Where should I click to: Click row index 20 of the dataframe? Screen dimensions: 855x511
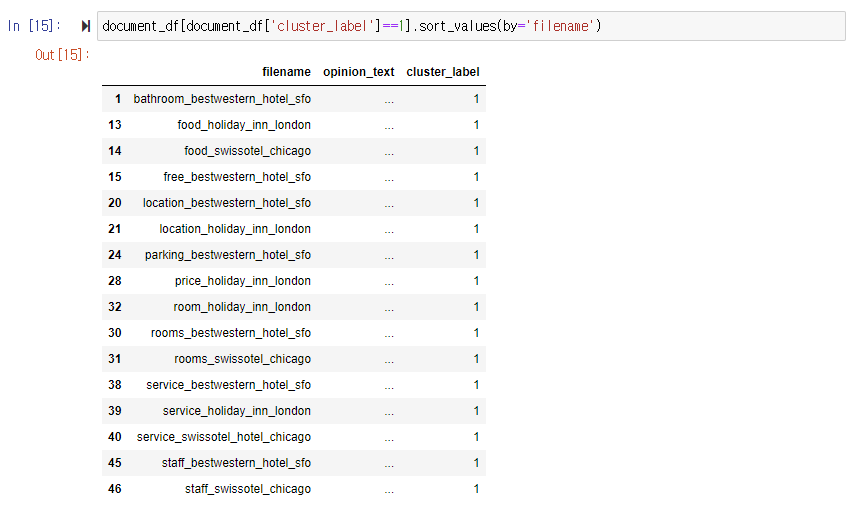115,203
